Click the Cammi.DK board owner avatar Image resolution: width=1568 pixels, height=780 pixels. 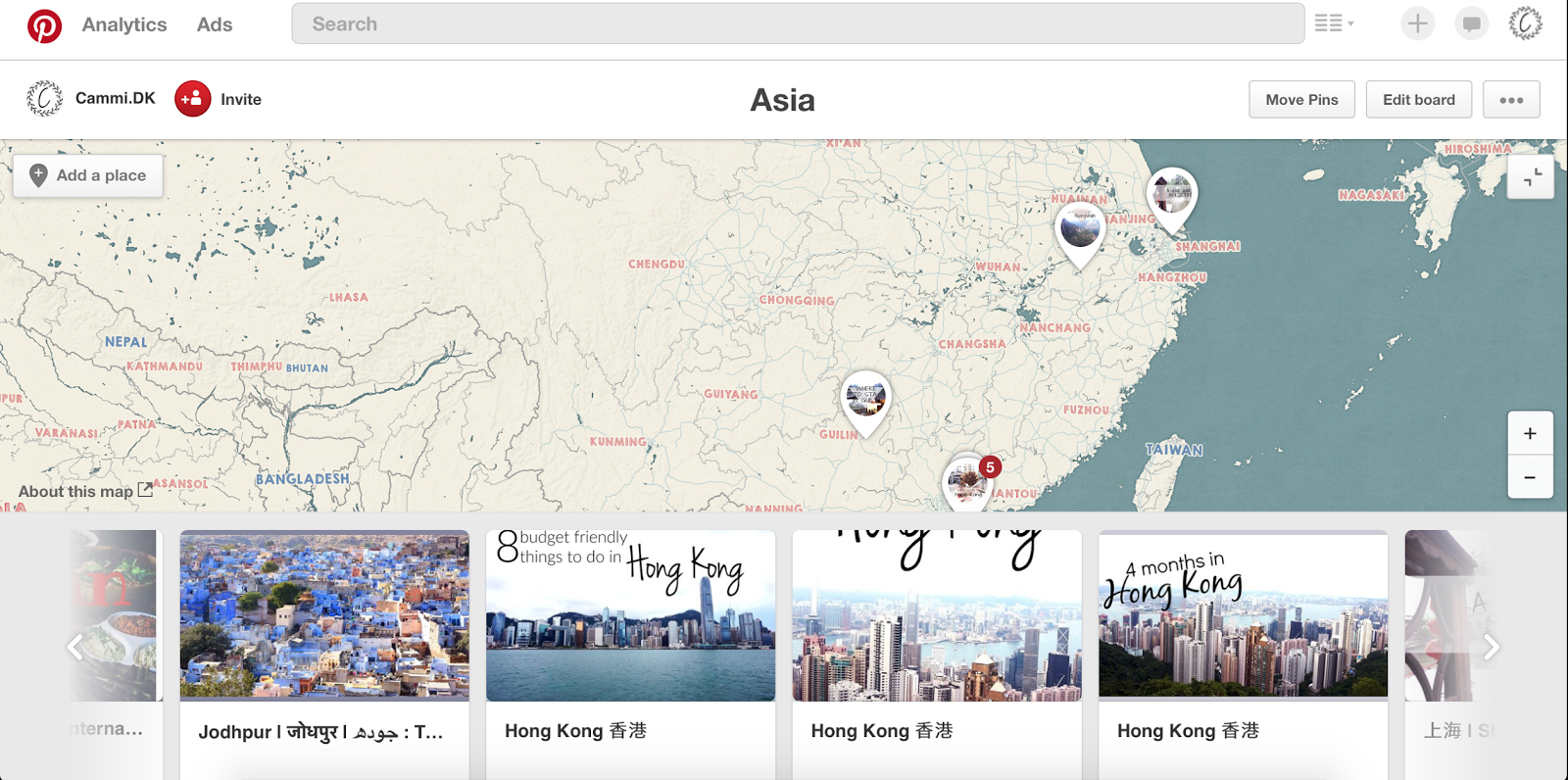[45, 99]
